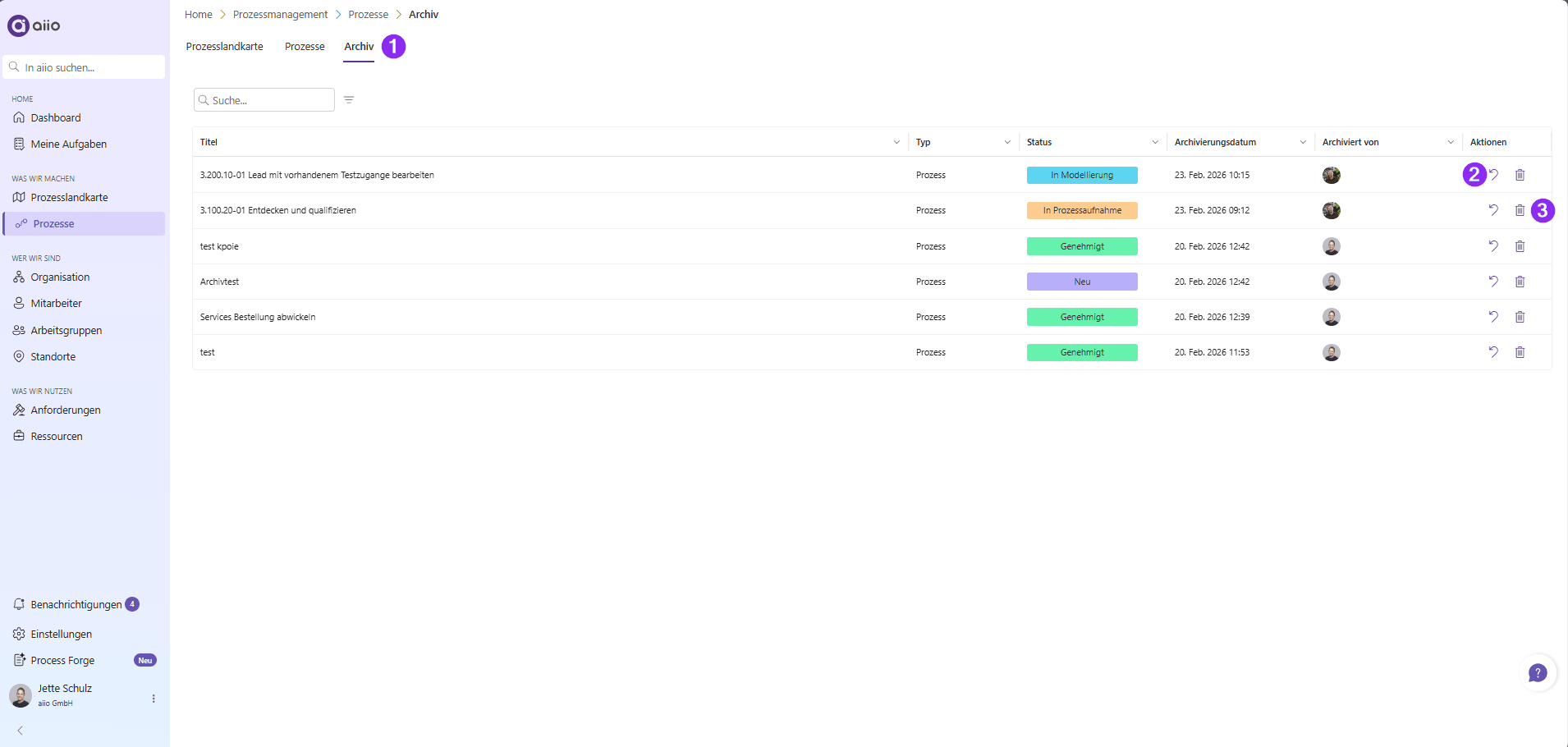Open the Archiviert von column dropdown
This screenshot has height=747, width=1568.
[1451, 142]
